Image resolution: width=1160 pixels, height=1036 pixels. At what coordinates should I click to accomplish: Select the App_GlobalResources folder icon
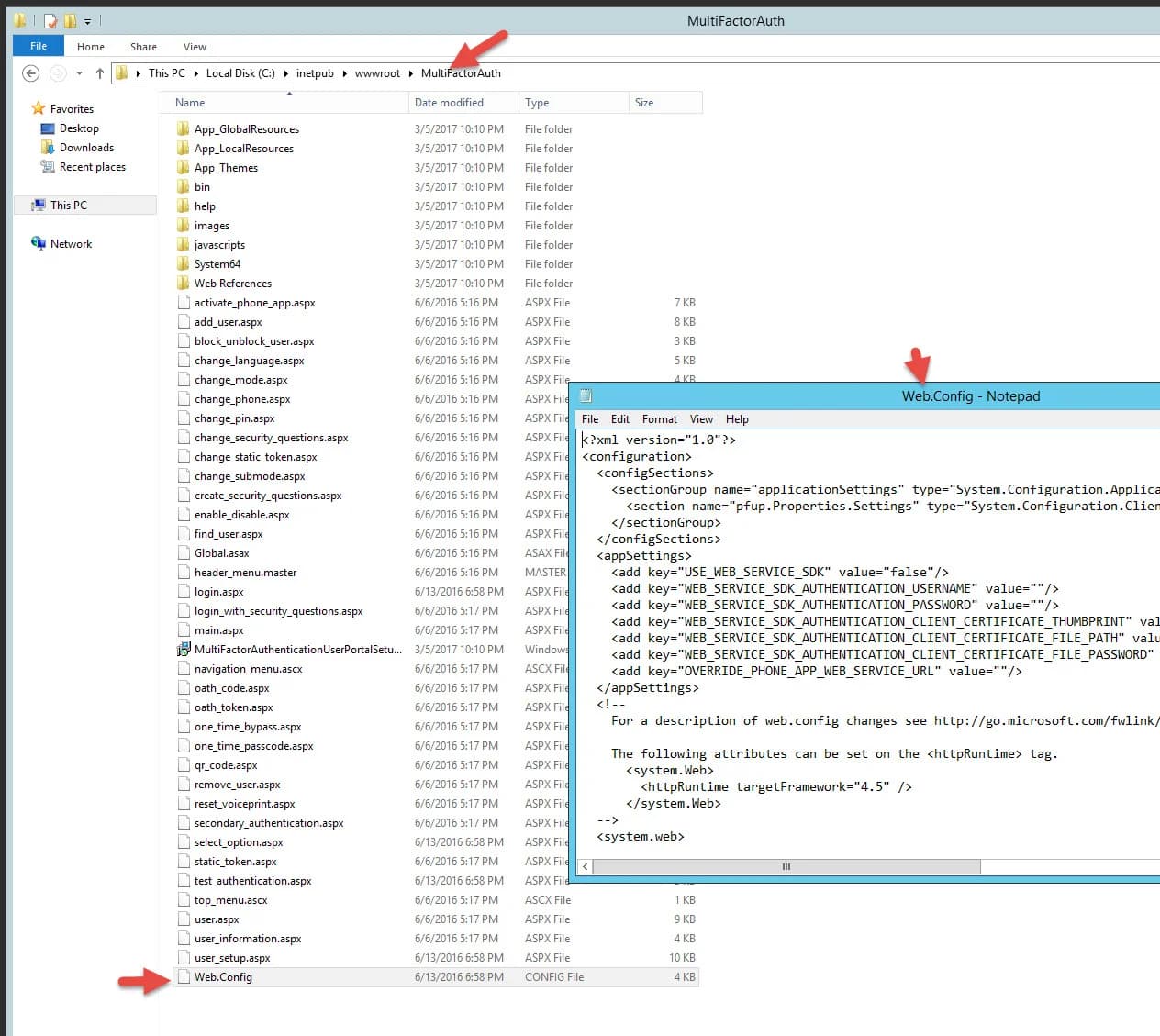[x=184, y=129]
